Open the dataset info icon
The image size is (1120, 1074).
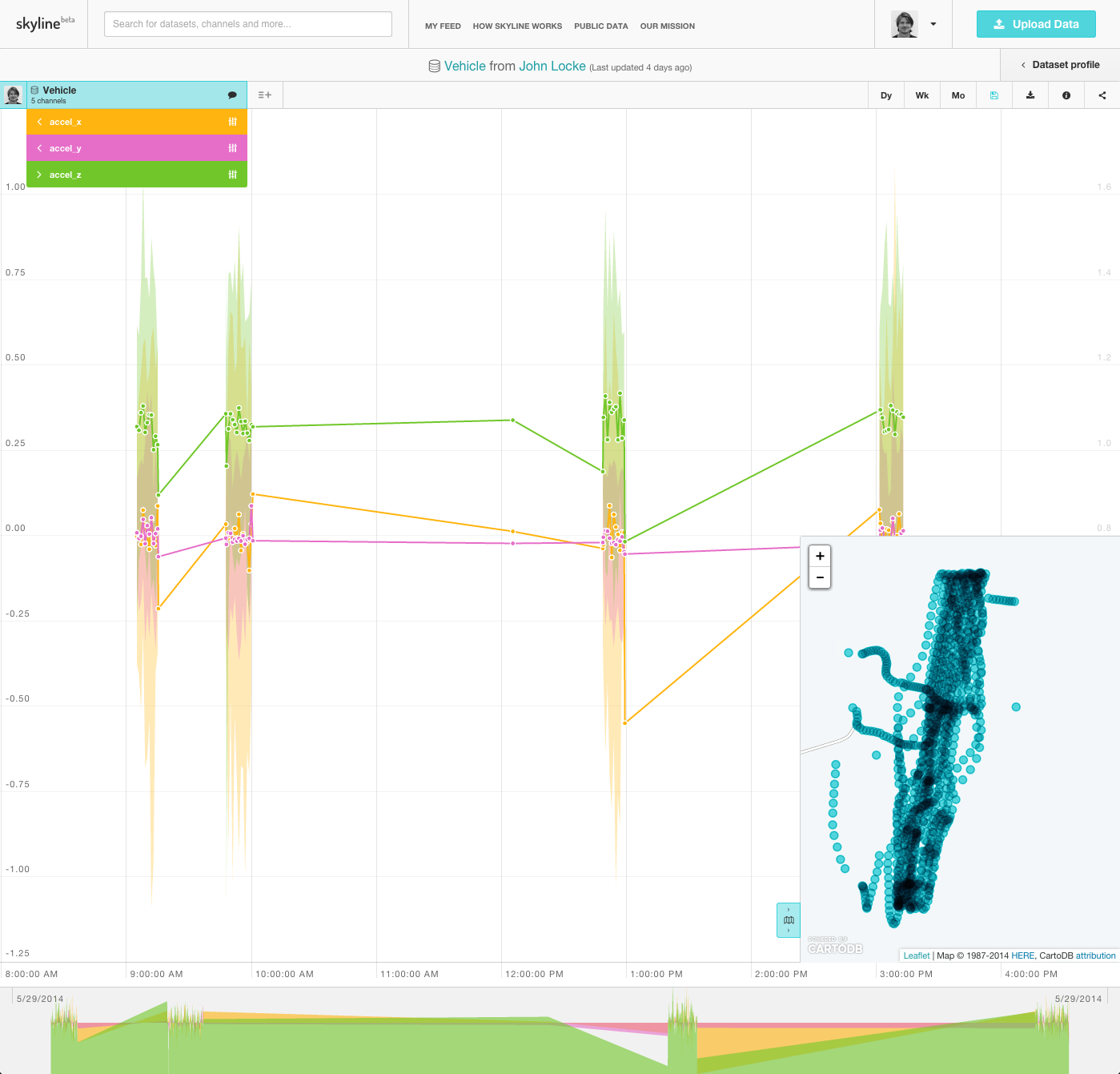[1066, 95]
